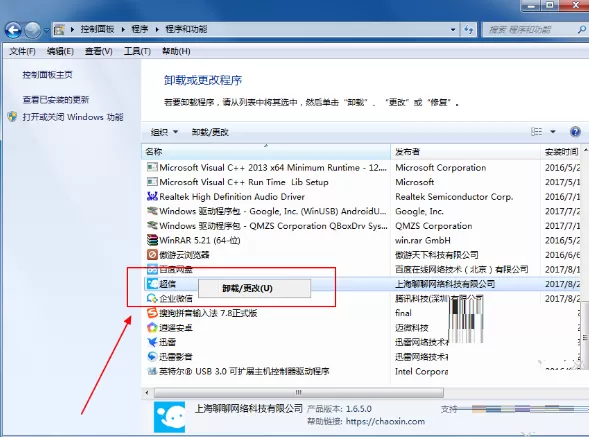Select Microsoft Visual C++ Run Time Lib Setup icon
The image size is (589, 437).
[x=152, y=182]
